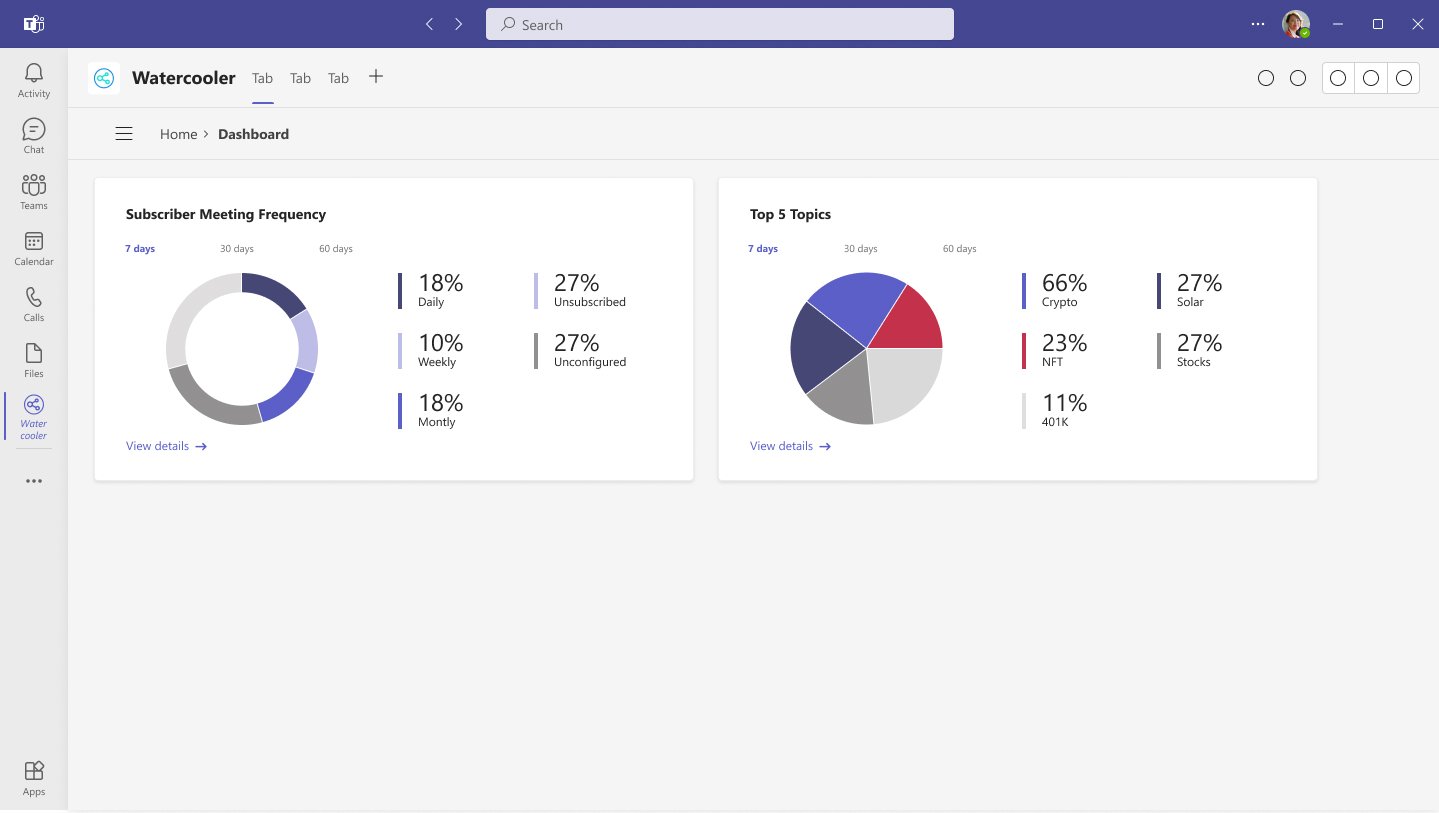
Task: Click the Weekly legend label
Action: tap(437, 362)
